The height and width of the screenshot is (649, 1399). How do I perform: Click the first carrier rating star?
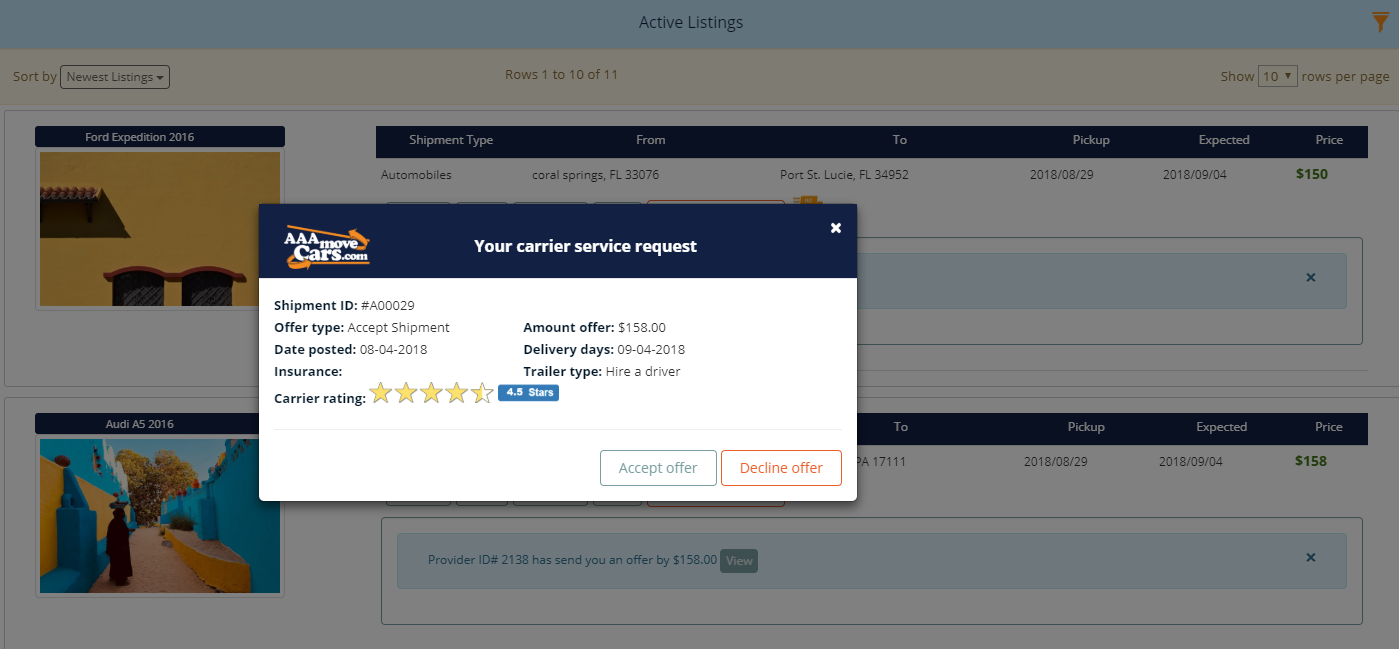[x=381, y=394]
